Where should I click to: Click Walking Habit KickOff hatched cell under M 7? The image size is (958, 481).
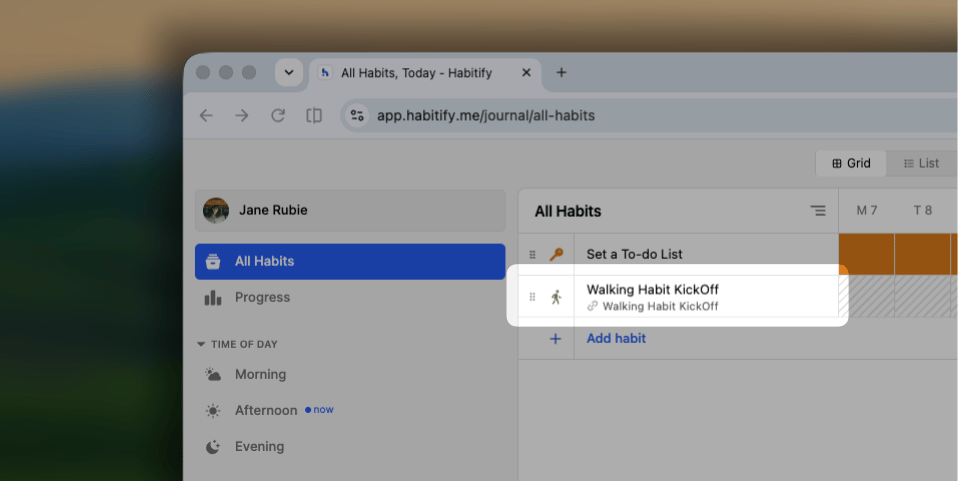tap(866, 296)
